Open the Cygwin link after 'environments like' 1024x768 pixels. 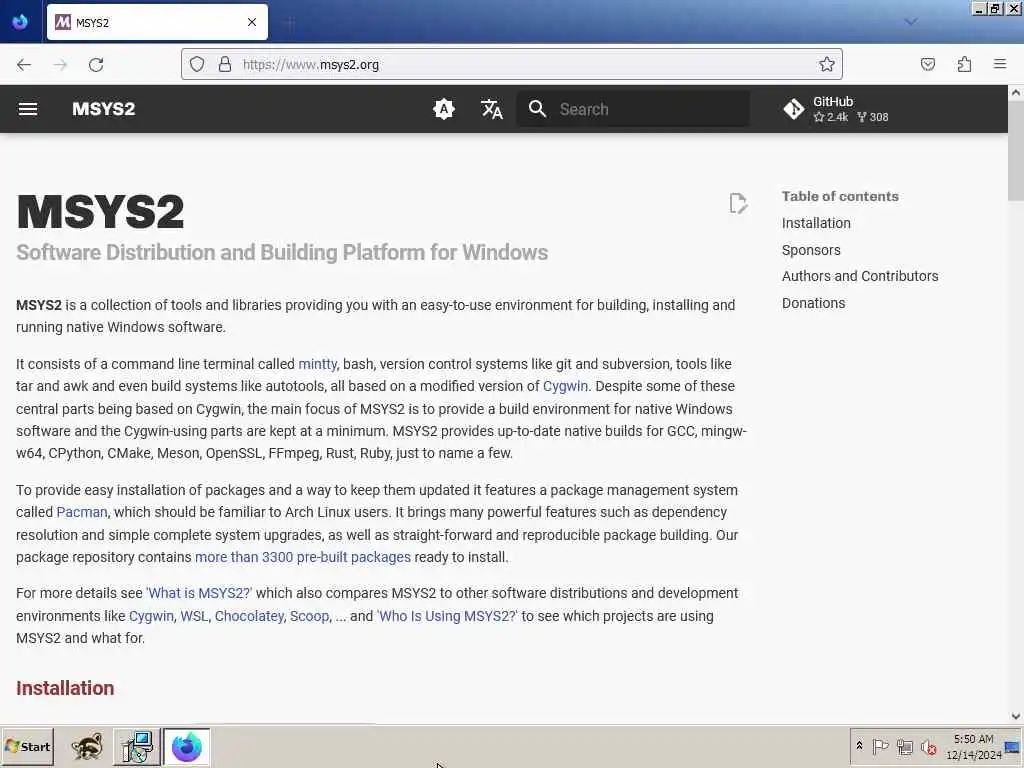[x=152, y=616]
